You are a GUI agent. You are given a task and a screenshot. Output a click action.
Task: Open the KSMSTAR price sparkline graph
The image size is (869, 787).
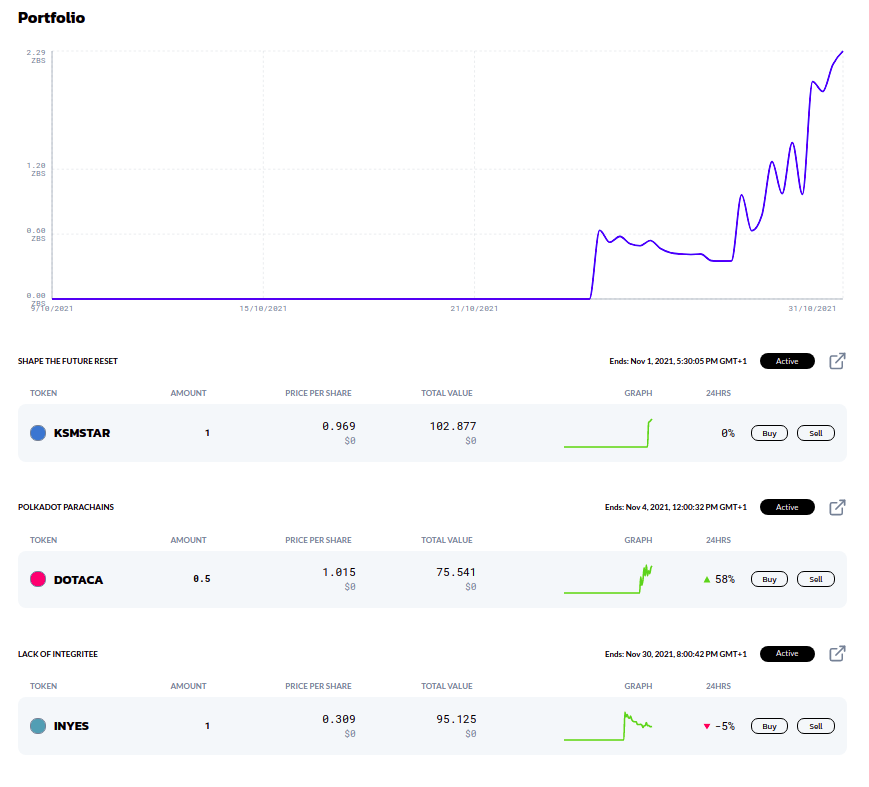[608, 433]
